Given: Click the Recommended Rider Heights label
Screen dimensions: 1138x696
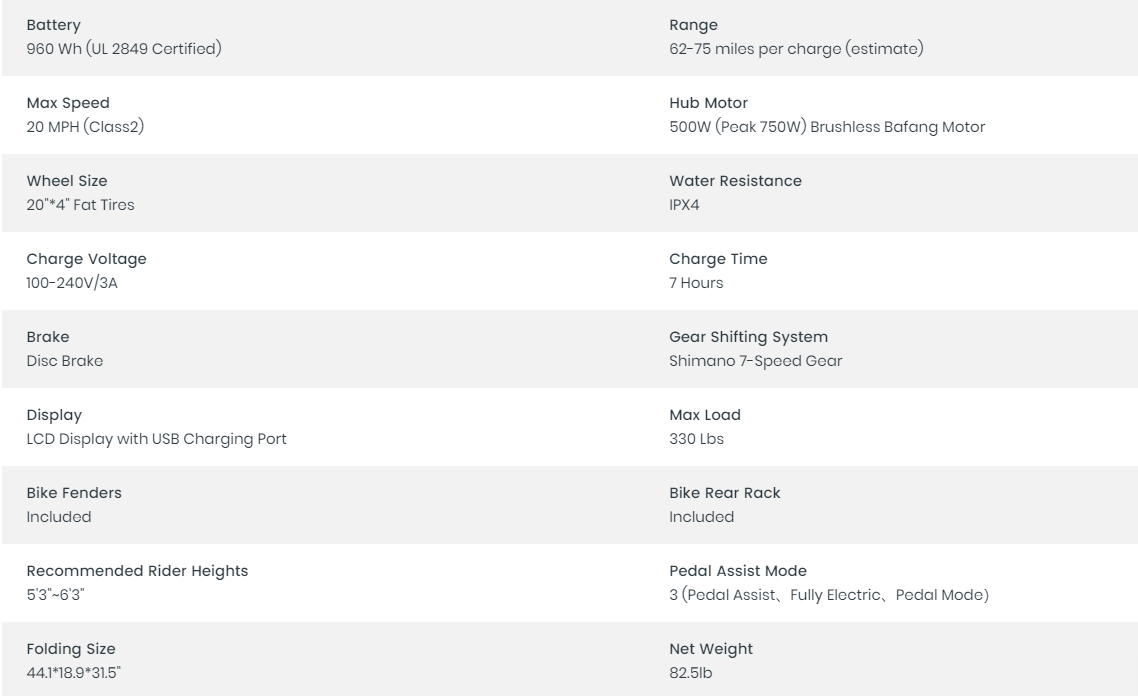Looking at the screenshot, I should pos(137,571).
